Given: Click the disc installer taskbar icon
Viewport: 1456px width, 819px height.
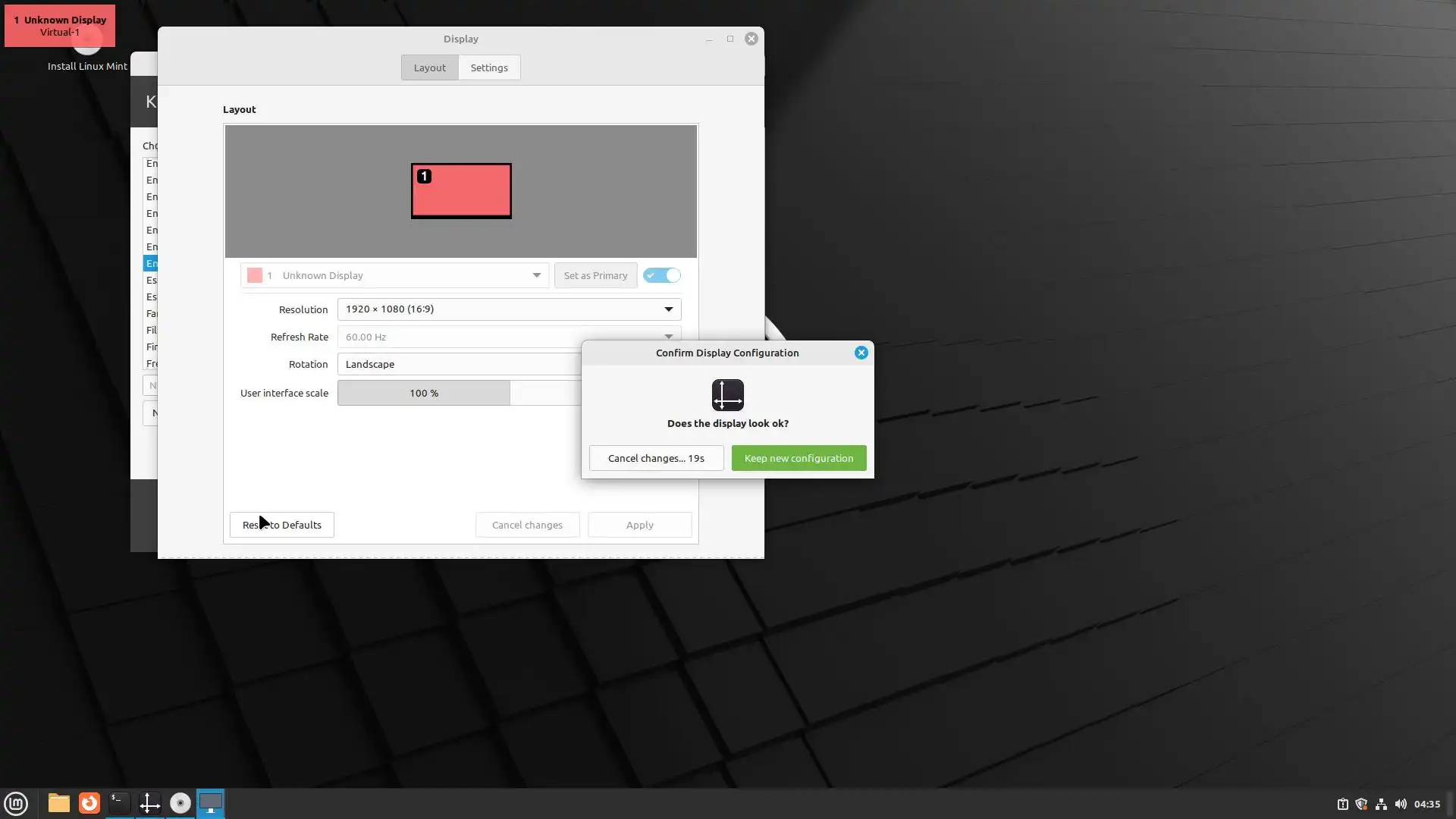Looking at the screenshot, I should pos(180,803).
